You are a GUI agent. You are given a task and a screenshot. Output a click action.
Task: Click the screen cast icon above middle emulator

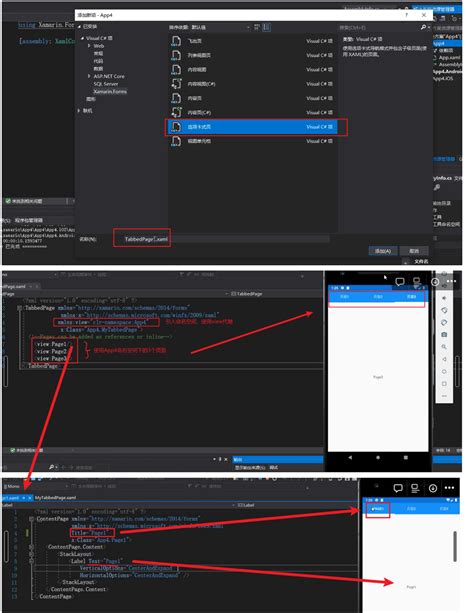point(417,281)
